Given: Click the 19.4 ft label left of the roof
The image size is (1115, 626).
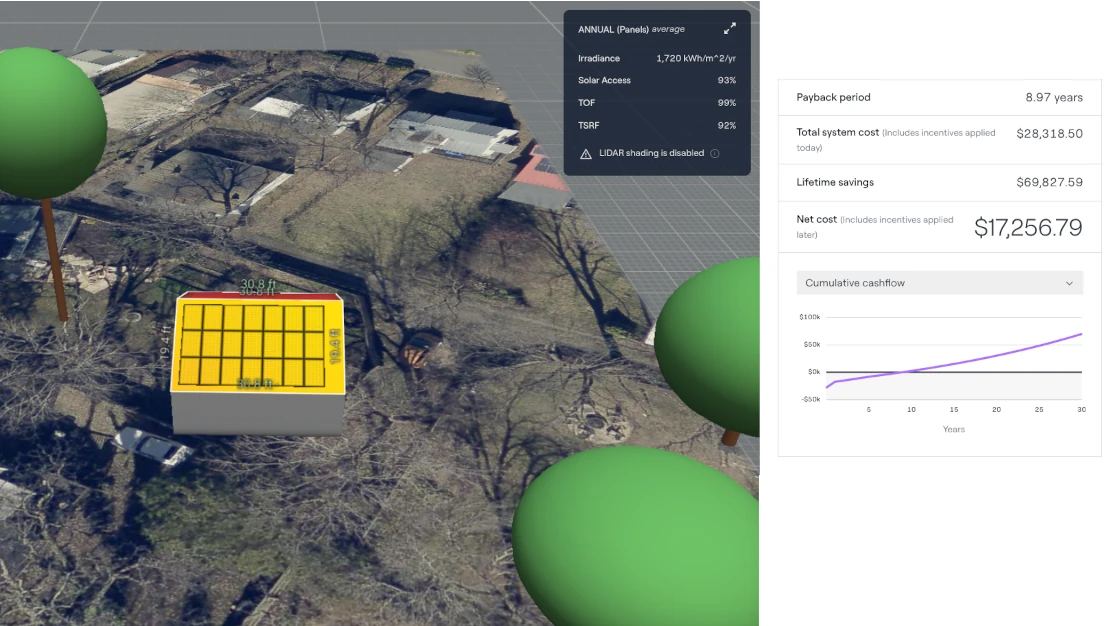Looking at the screenshot, I should point(166,352).
